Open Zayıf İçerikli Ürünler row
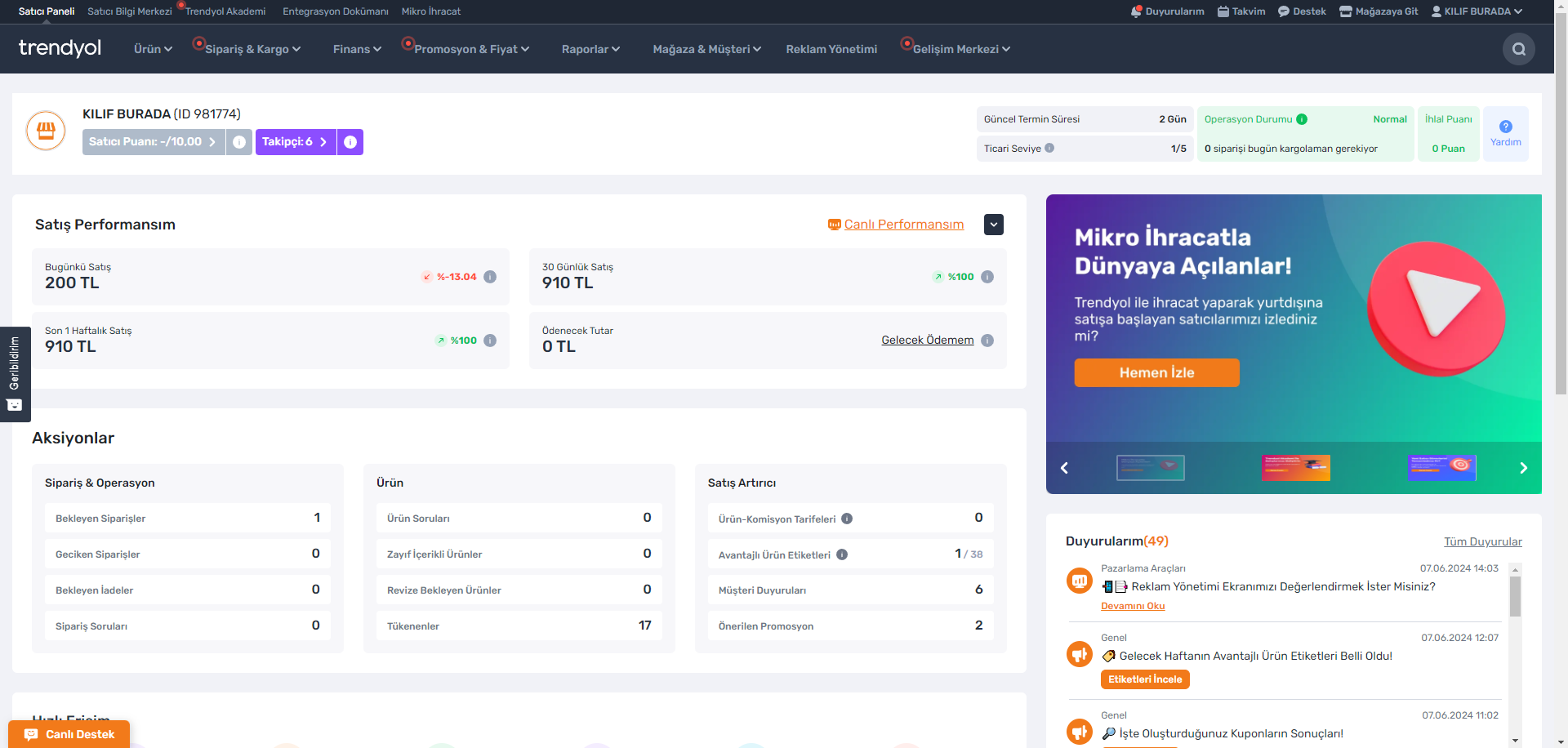Image resolution: width=1568 pixels, height=748 pixels. (x=519, y=554)
